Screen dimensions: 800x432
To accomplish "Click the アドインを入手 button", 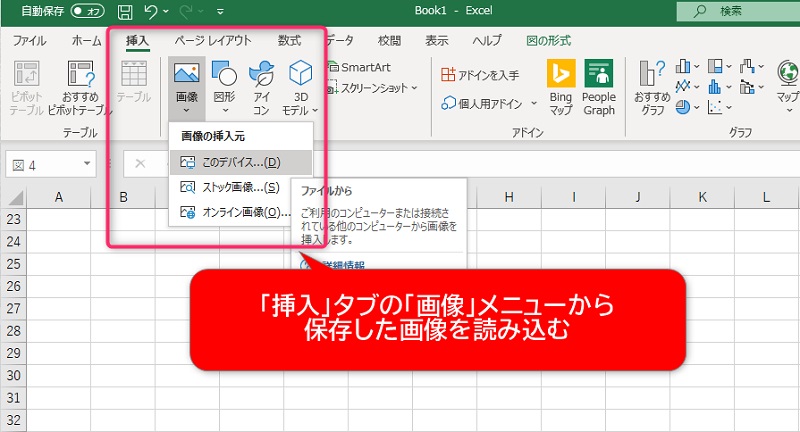I will [x=479, y=75].
